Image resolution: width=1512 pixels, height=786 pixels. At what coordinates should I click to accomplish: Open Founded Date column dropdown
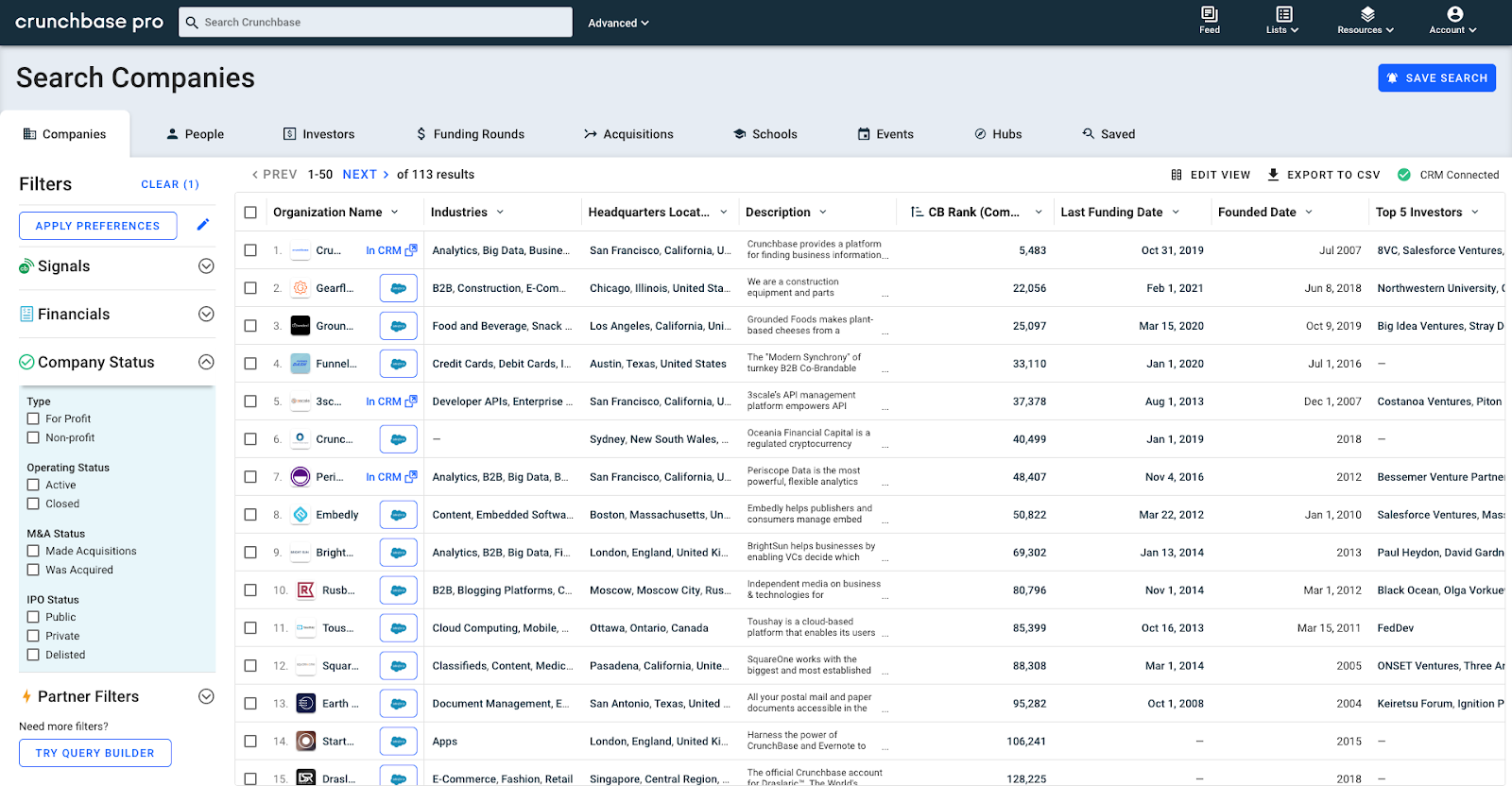(x=1309, y=213)
